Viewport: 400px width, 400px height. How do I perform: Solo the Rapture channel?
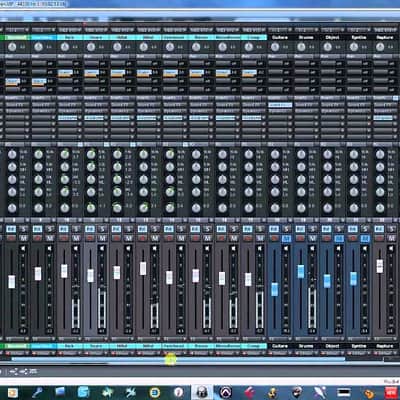392,229
